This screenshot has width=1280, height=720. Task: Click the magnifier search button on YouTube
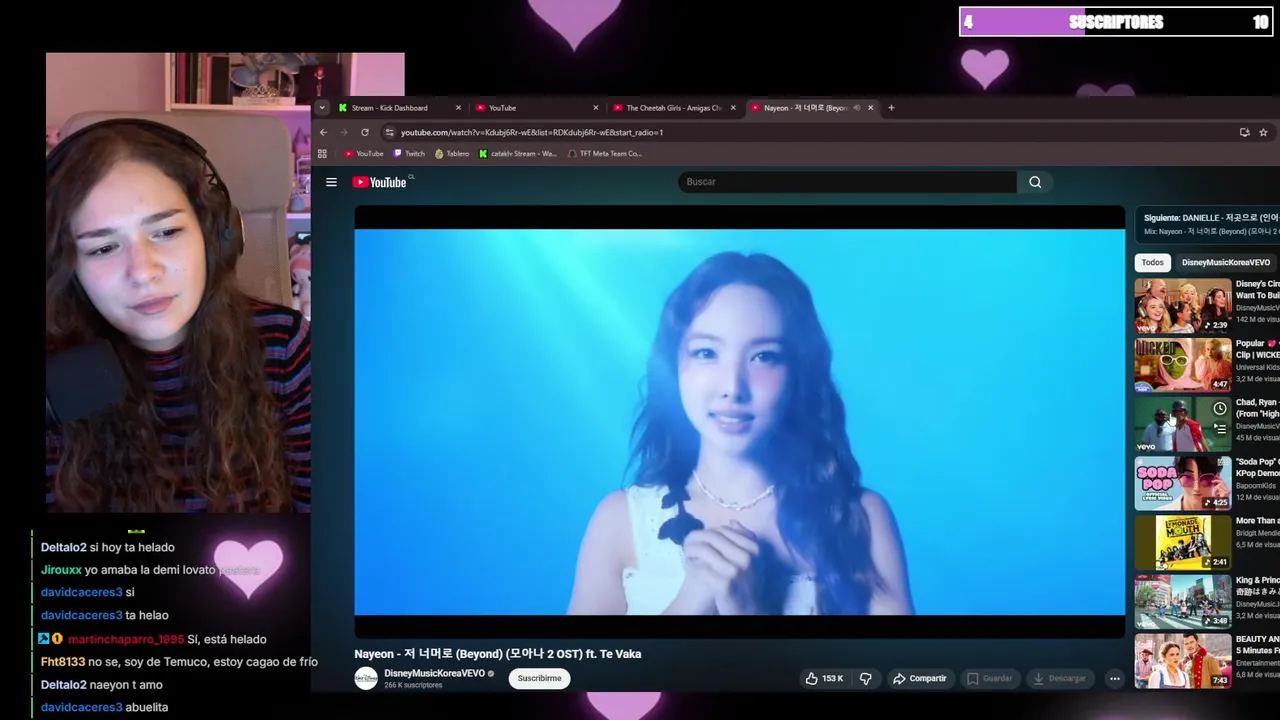click(1035, 182)
